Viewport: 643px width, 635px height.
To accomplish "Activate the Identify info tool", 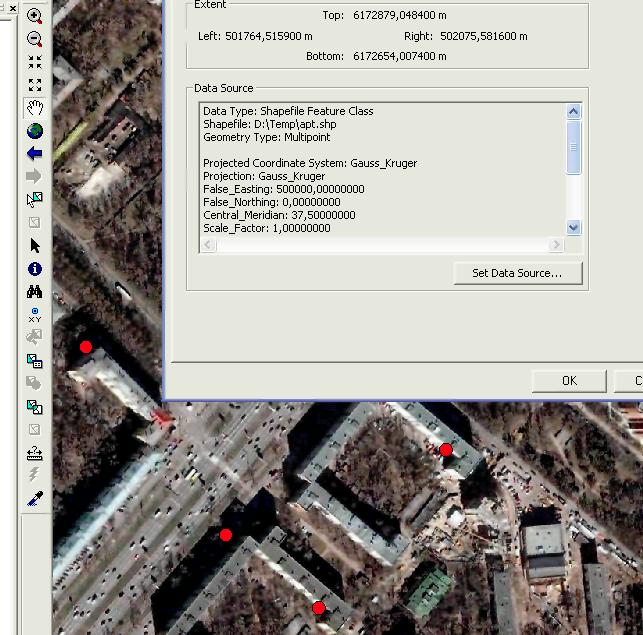I will click(35, 269).
